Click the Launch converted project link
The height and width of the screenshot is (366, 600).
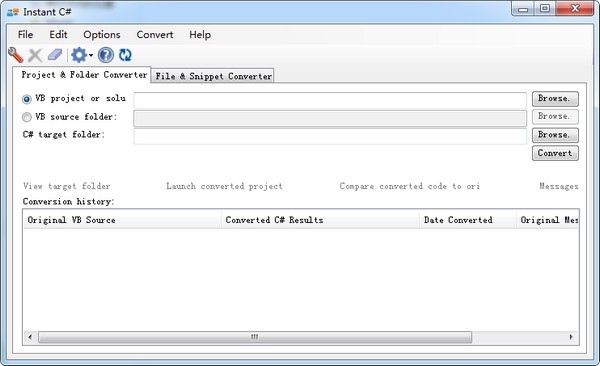[224, 186]
